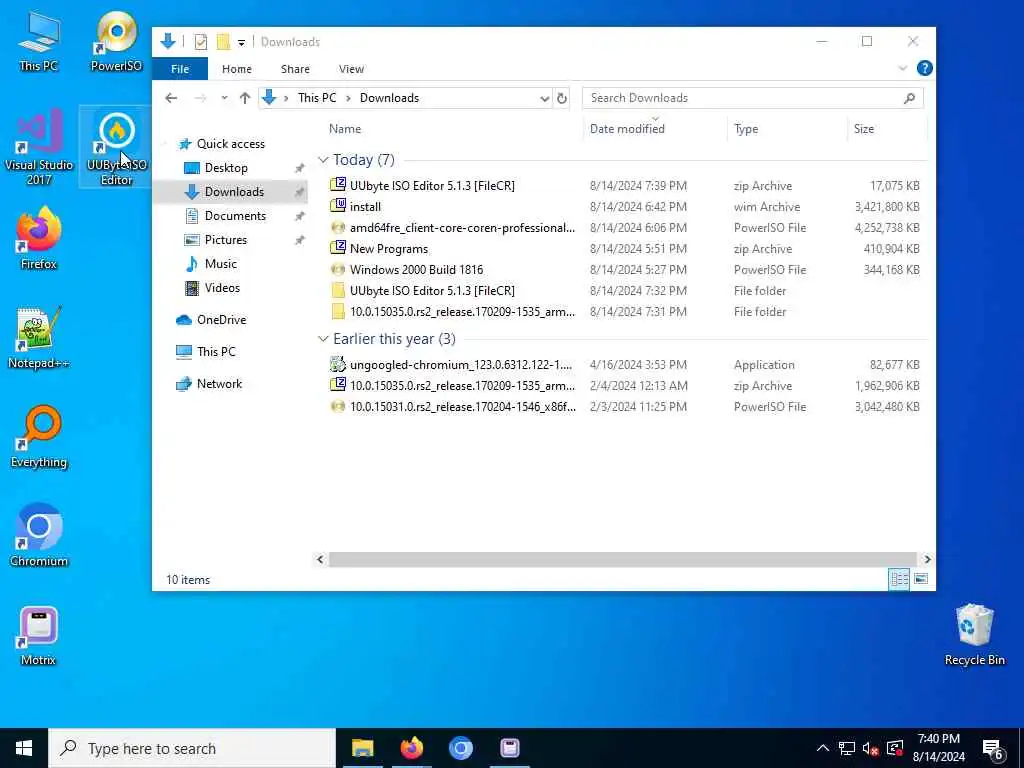
Task: Open File Explorer from the taskbar
Action: click(362, 748)
